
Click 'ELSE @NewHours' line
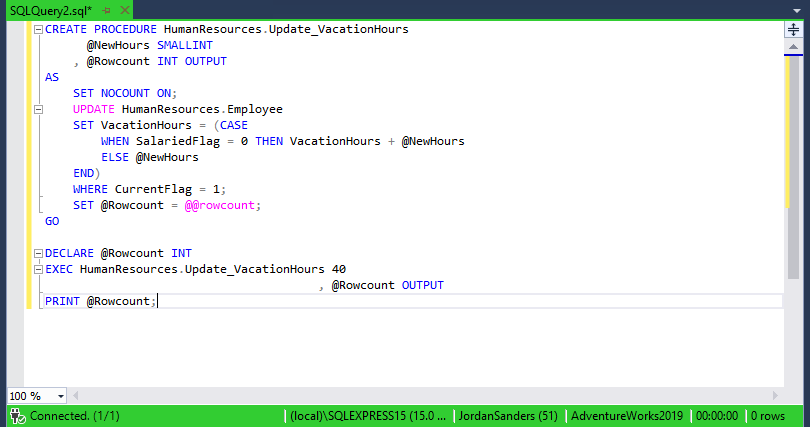pyautogui.click(x=150, y=157)
